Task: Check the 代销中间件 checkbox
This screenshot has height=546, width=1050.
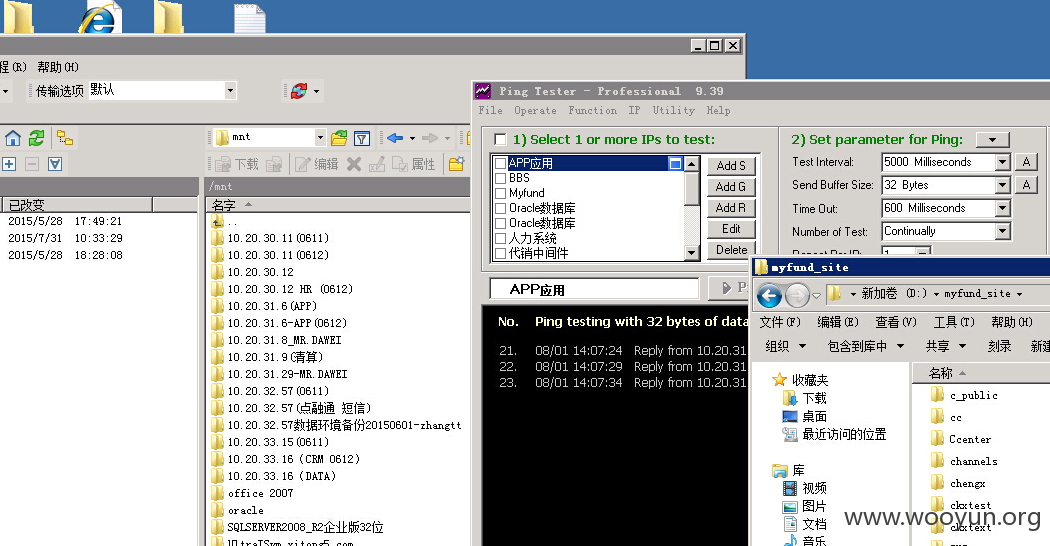Action: point(500,253)
